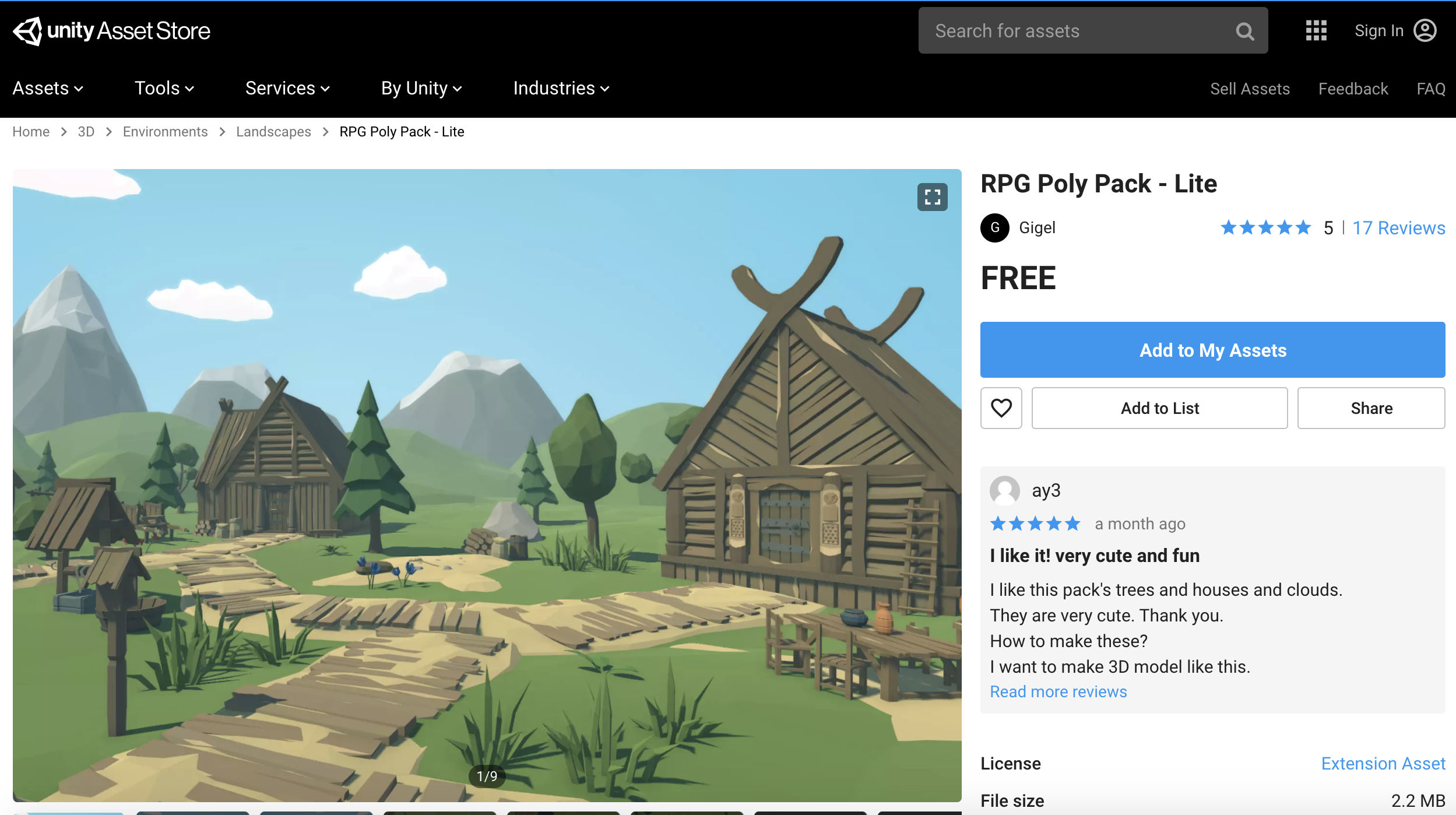
Task: Open the Industries dropdown menu
Action: coord(561,89)
